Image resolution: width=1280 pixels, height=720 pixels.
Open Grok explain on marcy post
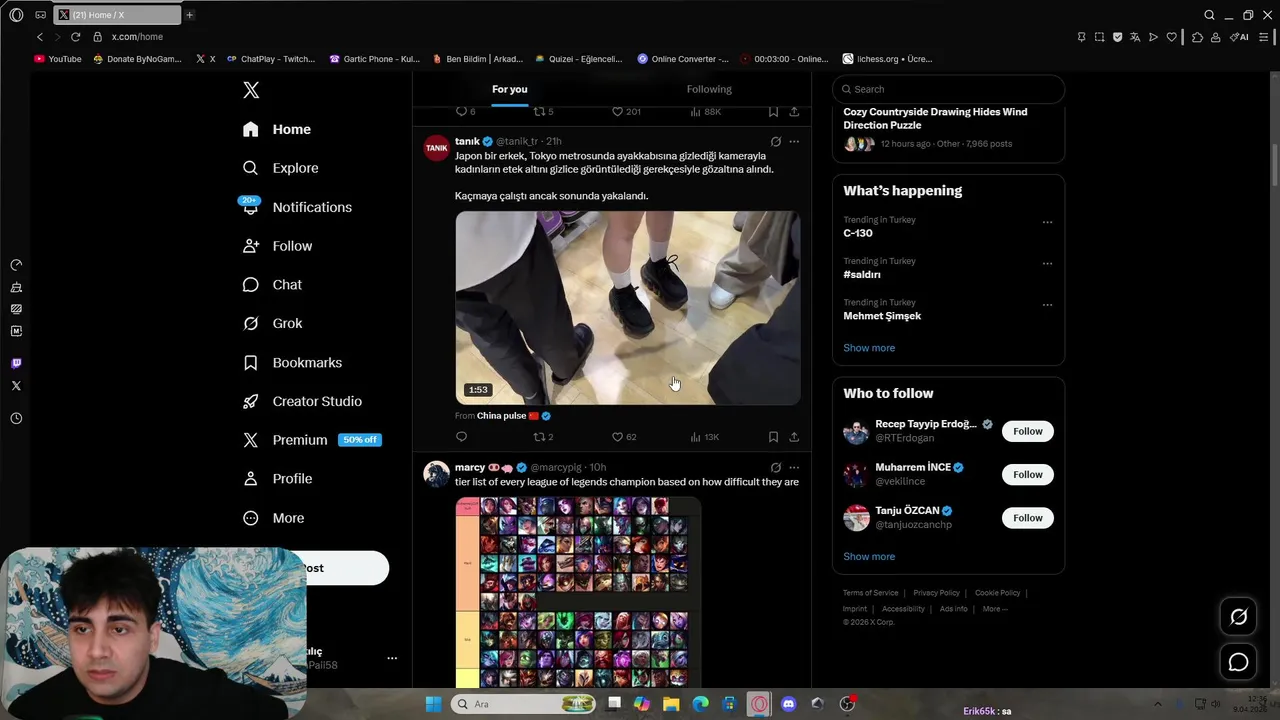(x=775, y=467)
